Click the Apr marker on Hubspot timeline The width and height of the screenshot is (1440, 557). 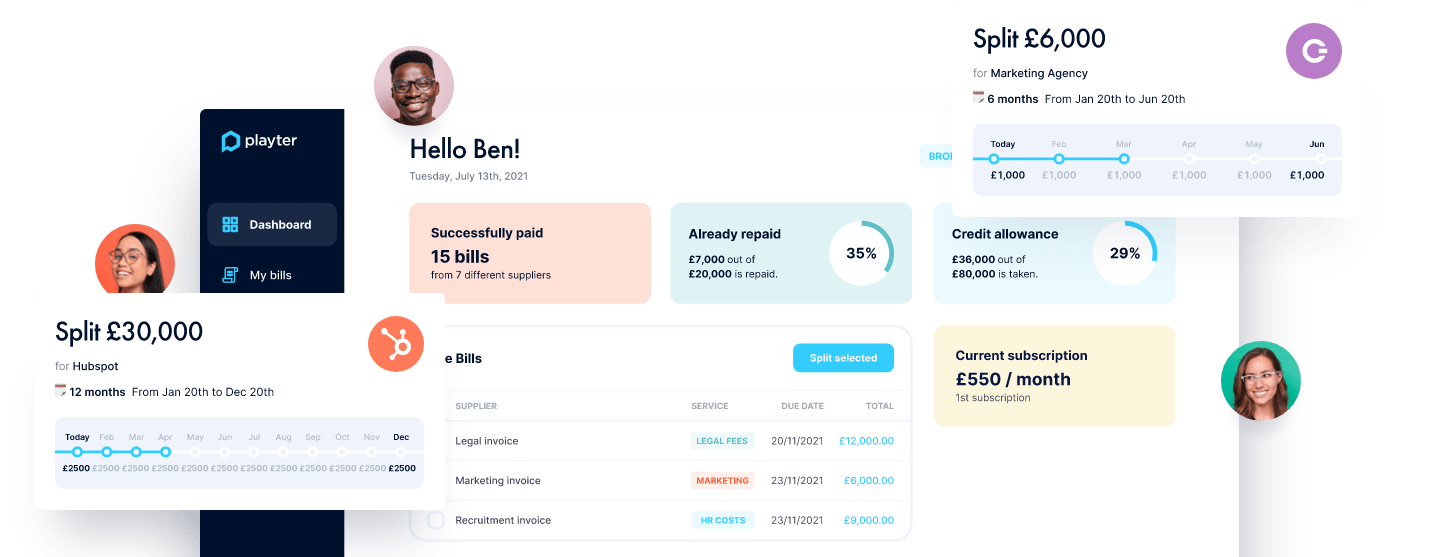coord(166,452)
